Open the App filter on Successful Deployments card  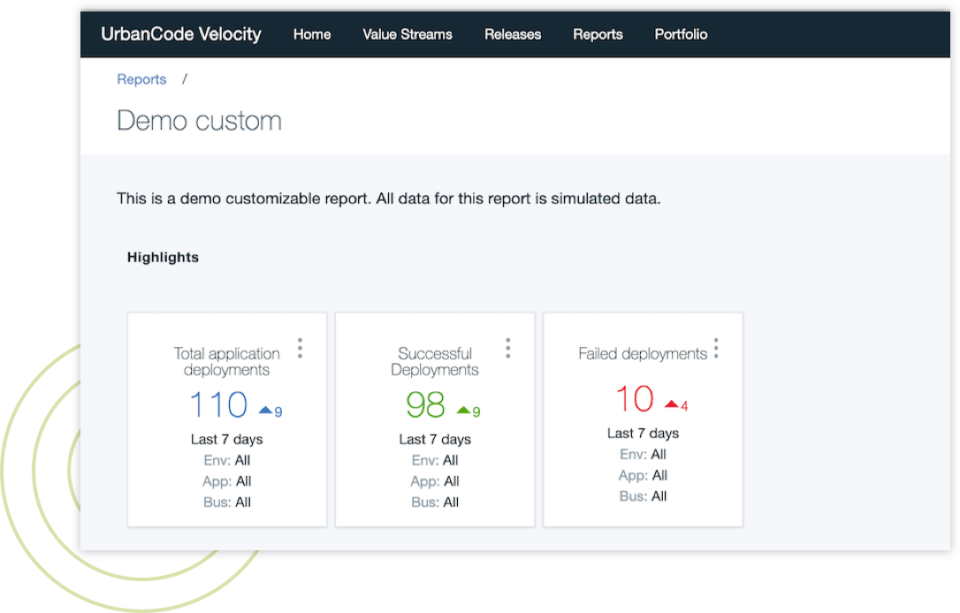click(x=434, y=481)
